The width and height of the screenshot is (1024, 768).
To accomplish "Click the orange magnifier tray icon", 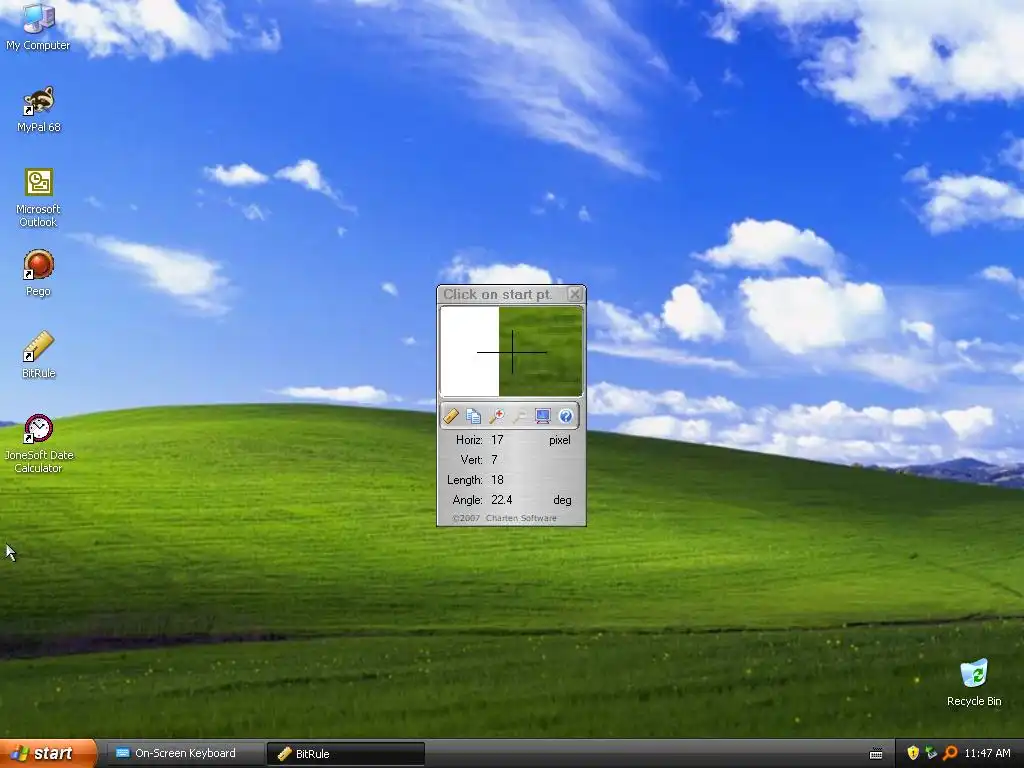I will (950, 754).
